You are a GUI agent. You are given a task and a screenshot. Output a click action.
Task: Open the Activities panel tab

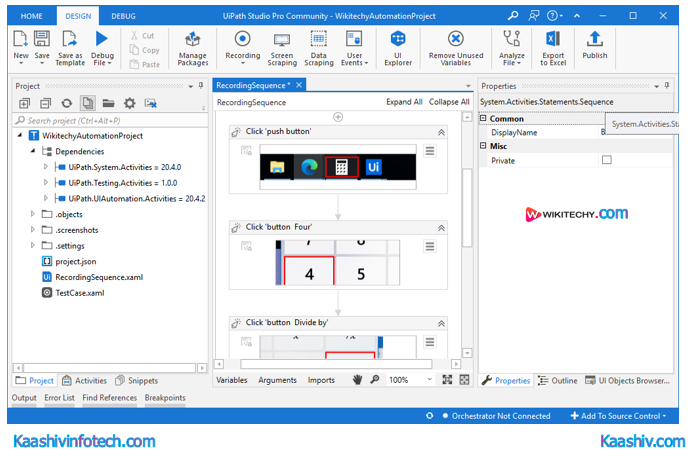pos(84,380)
